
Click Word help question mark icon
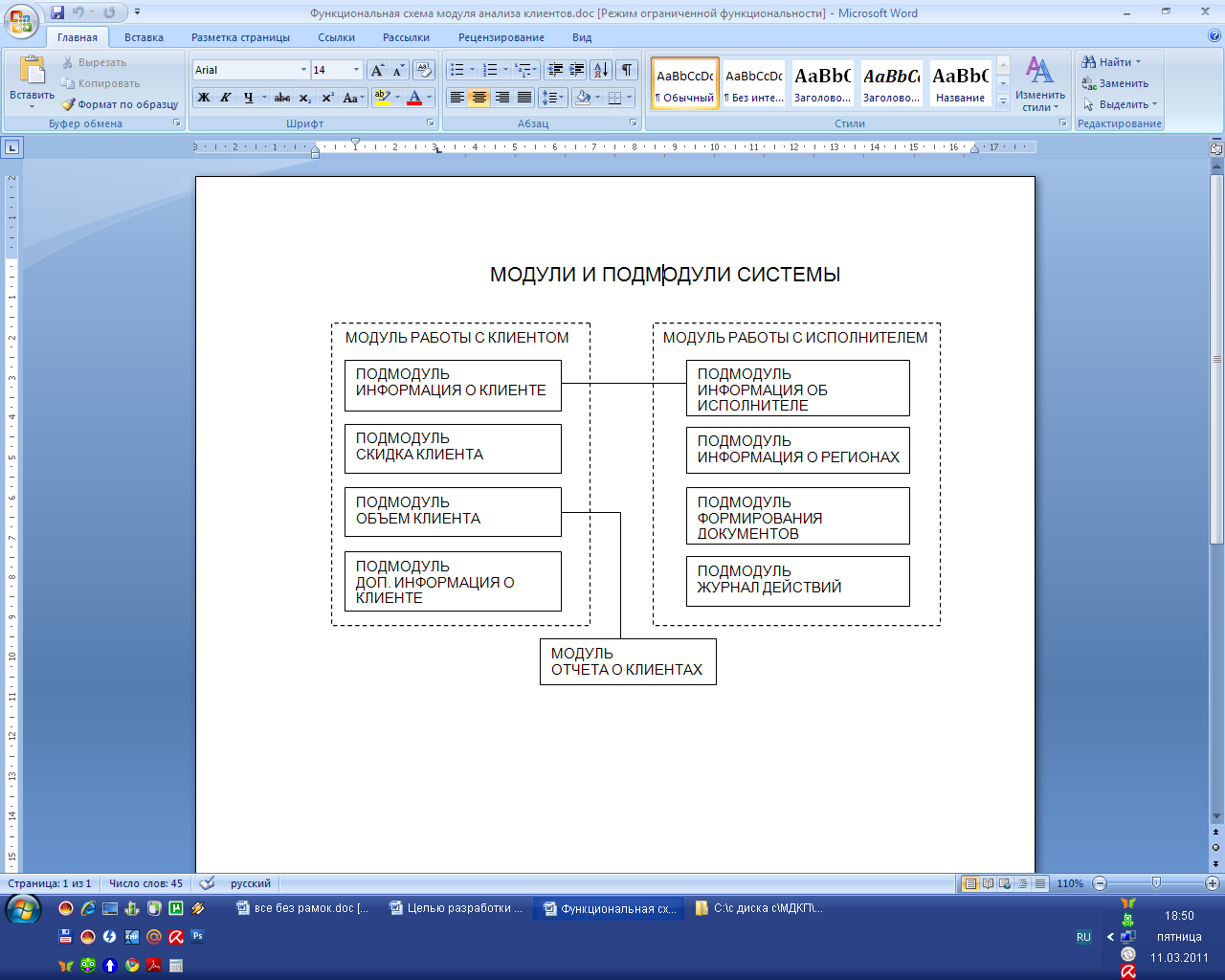1214,36
